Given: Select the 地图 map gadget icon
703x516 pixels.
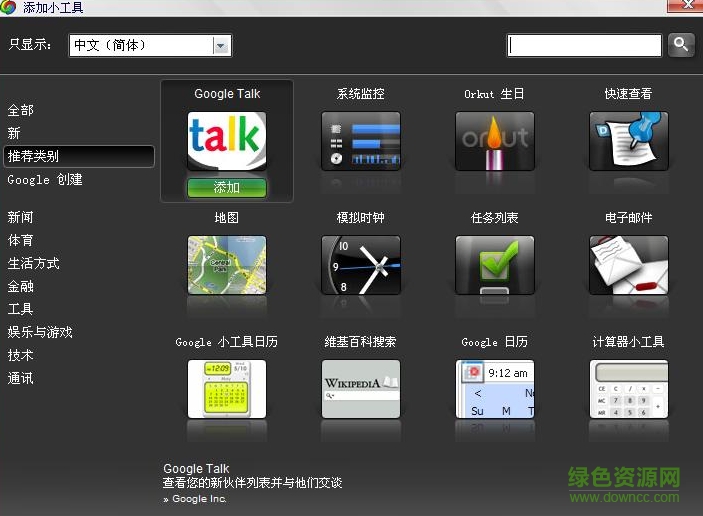Looking at the screenshot, I should pos(227,265).
